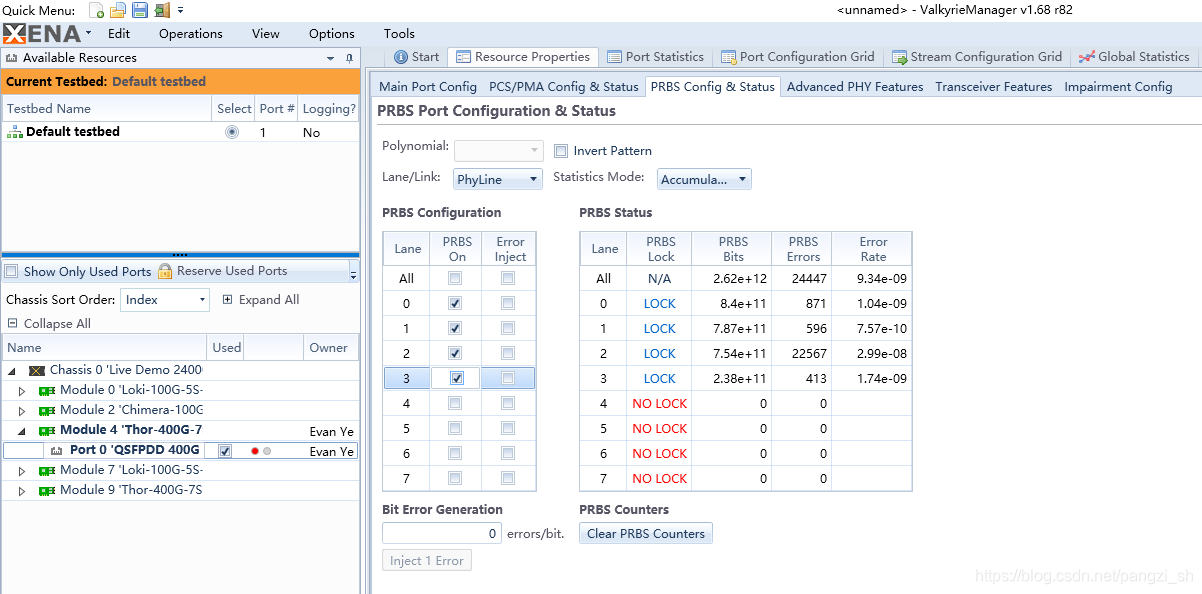The image size is (1202, 594).
Task: Pin the Available Resources panel
Action: [349, 58]
